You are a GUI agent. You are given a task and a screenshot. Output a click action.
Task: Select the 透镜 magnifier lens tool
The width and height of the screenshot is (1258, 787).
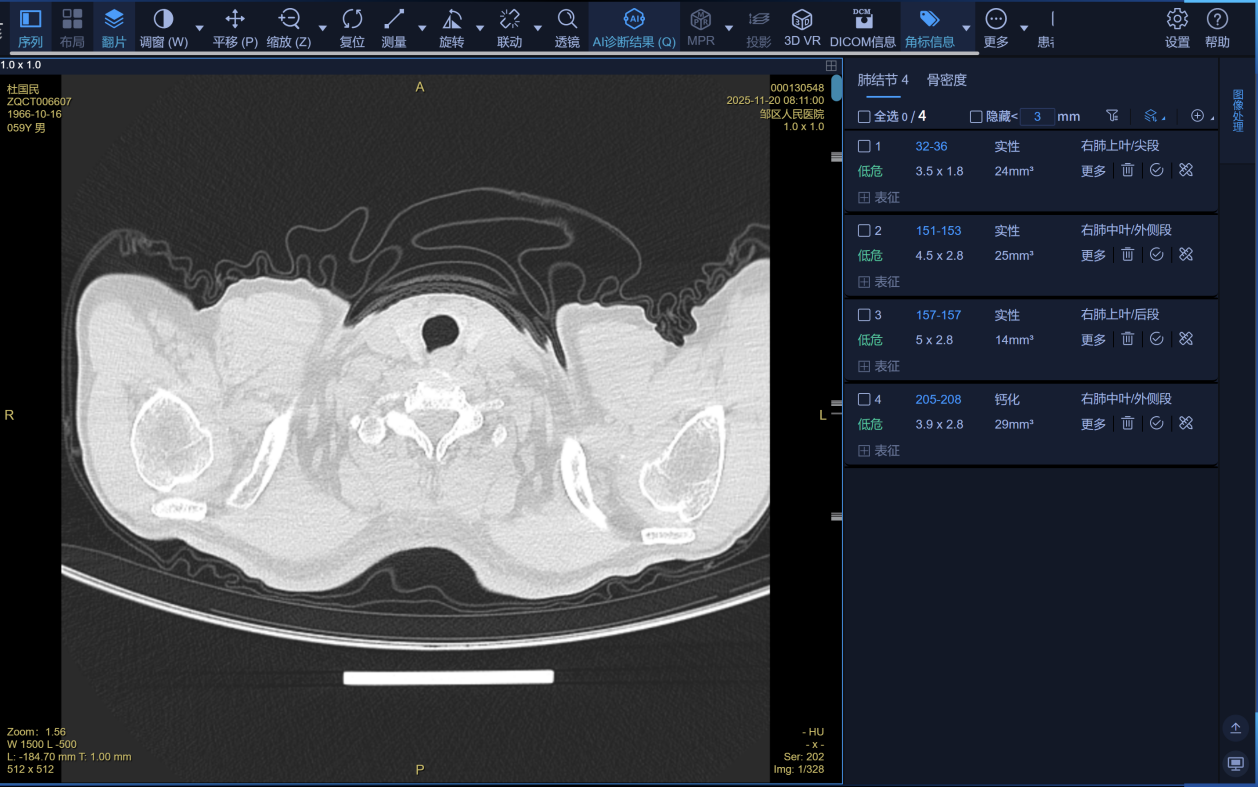click(567, 19)
